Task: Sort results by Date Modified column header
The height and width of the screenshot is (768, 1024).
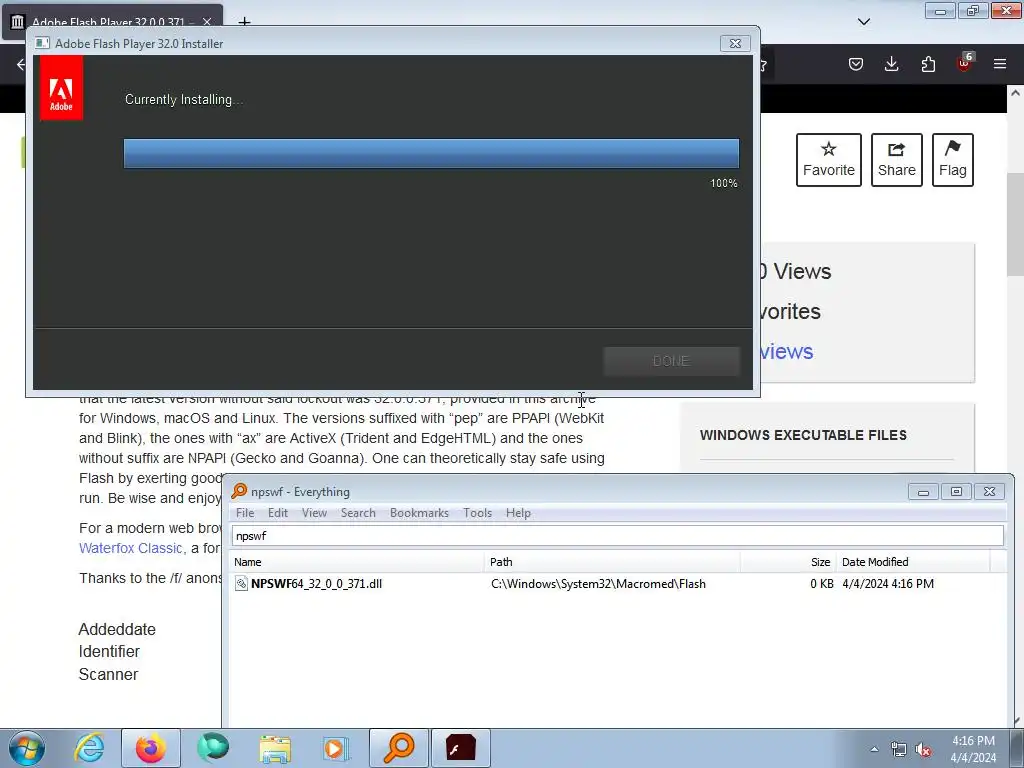Action: pos(913,562)
